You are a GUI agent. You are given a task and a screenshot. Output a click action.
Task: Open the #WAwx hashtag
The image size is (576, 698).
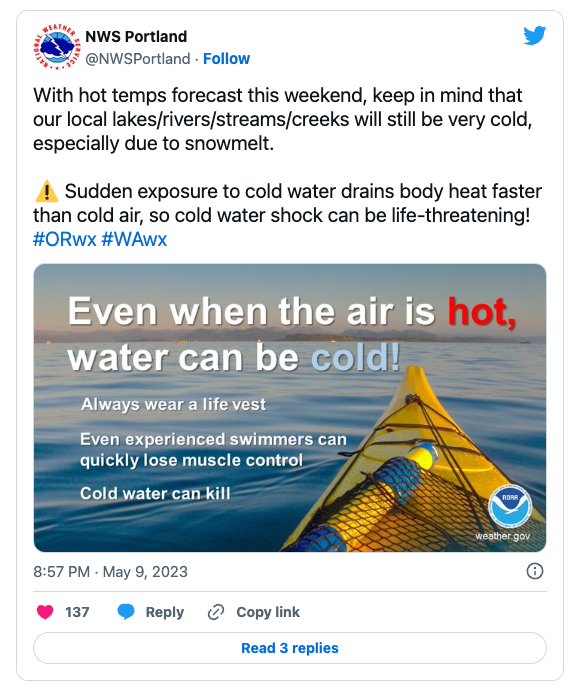[x=134, y=239]
